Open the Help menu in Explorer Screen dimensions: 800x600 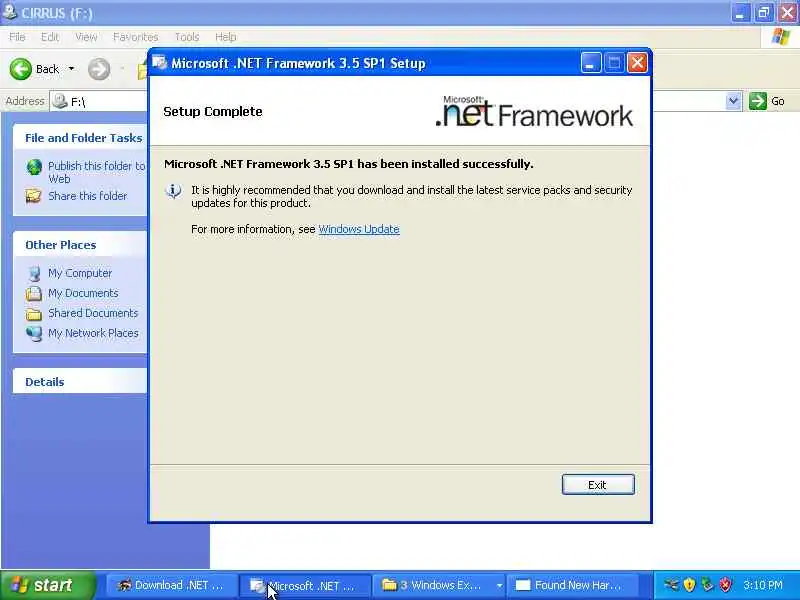click(225, 37)
